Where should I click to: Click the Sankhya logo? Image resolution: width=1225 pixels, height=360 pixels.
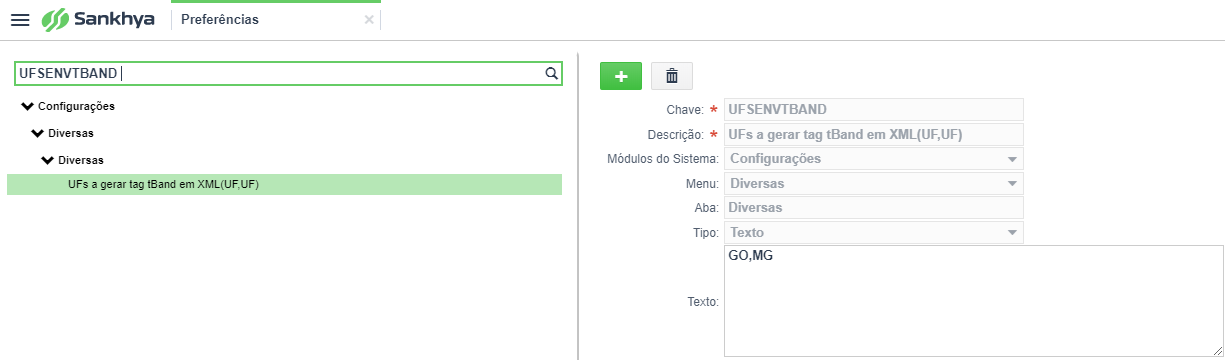click(98, 19)
